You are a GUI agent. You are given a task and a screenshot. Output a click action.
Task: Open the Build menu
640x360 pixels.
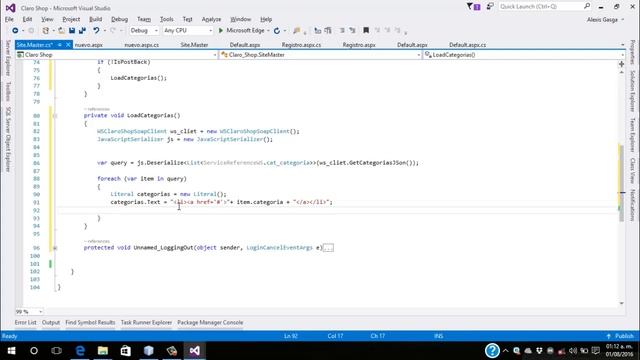point(96,19)
